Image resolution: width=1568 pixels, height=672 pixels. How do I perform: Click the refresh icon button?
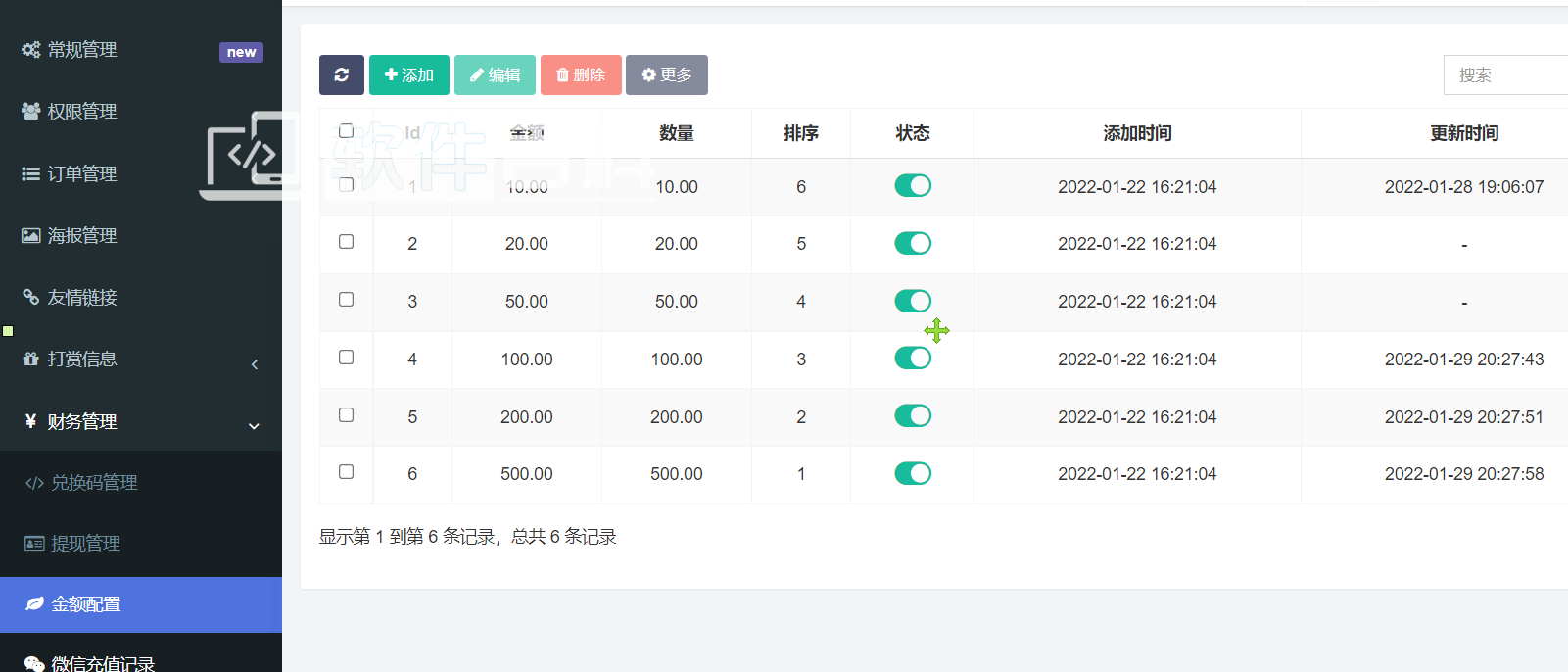(x=341, y=74)
